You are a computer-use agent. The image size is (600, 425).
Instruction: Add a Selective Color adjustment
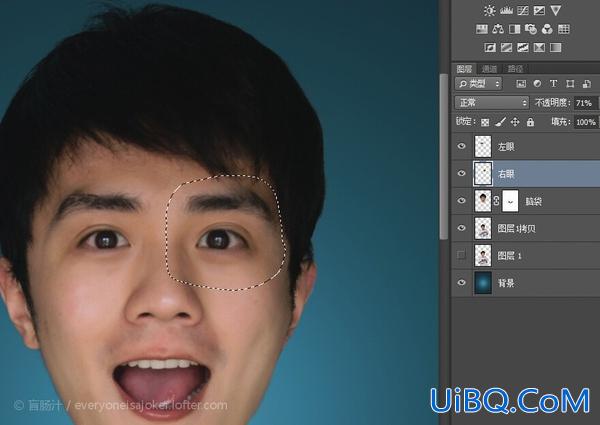539,47
